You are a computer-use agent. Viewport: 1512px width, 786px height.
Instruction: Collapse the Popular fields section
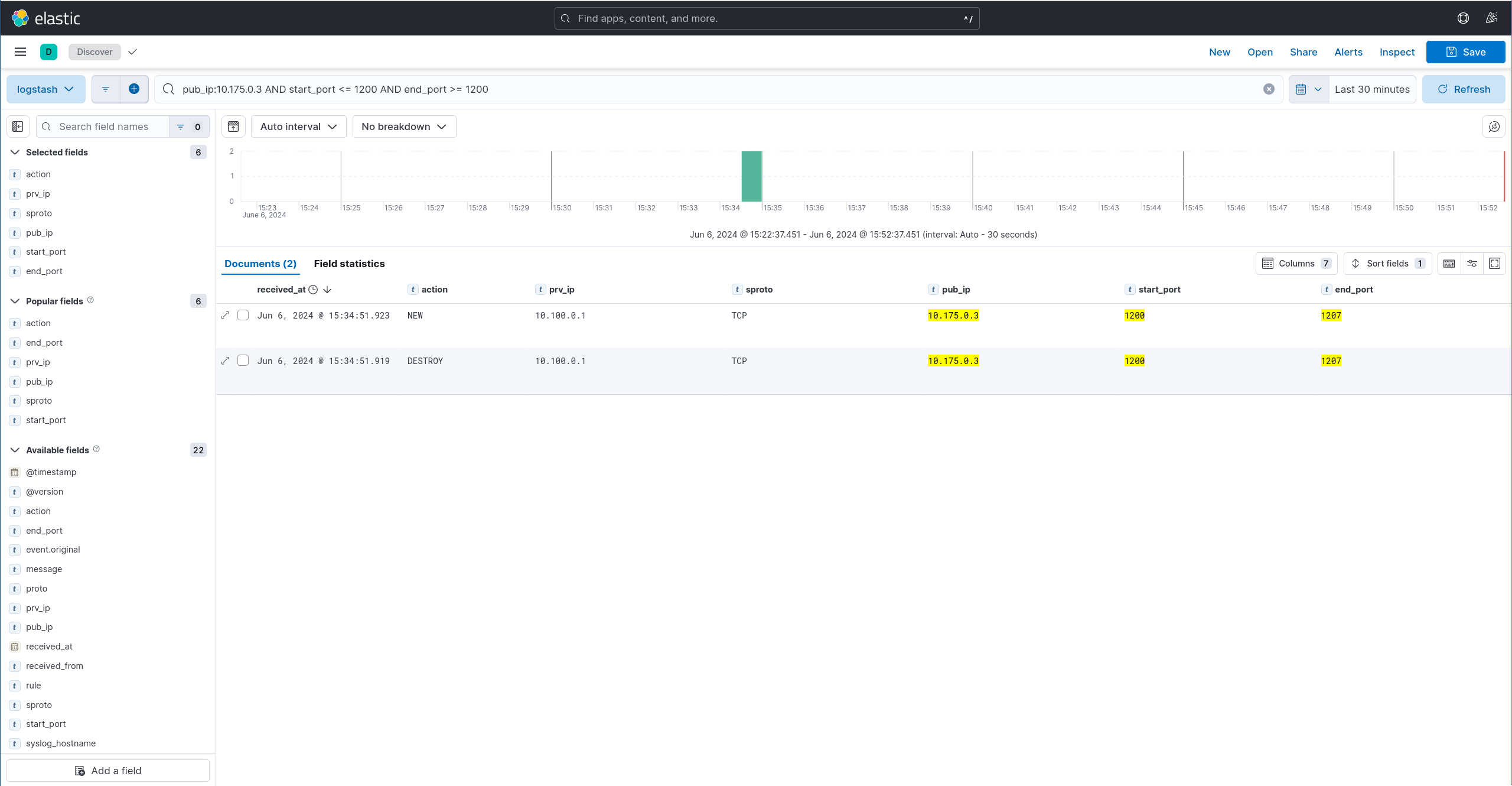(15, 301)
